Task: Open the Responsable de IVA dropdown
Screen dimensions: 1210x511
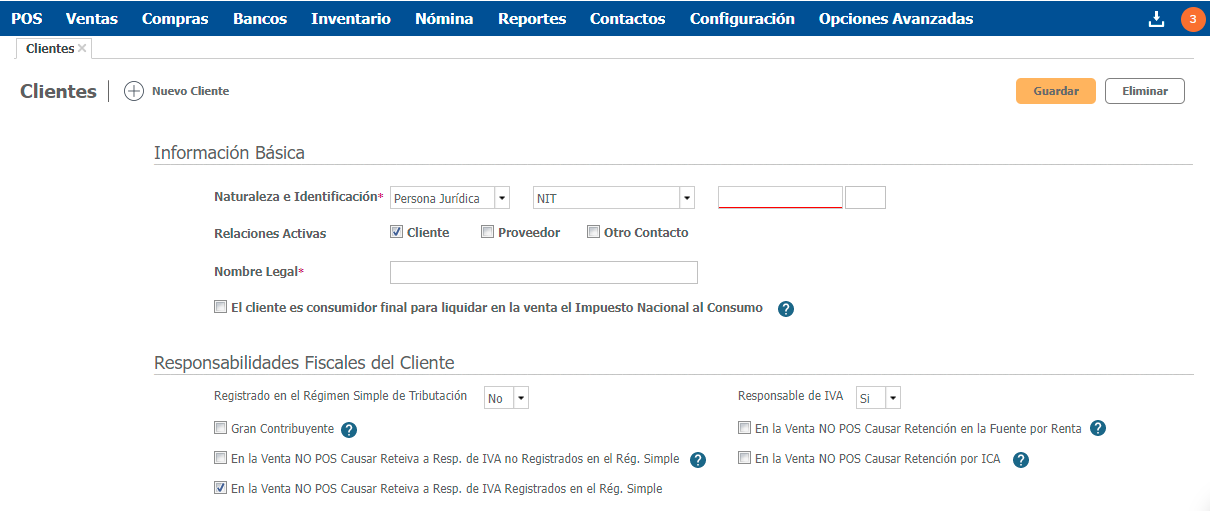Action: 892,398
